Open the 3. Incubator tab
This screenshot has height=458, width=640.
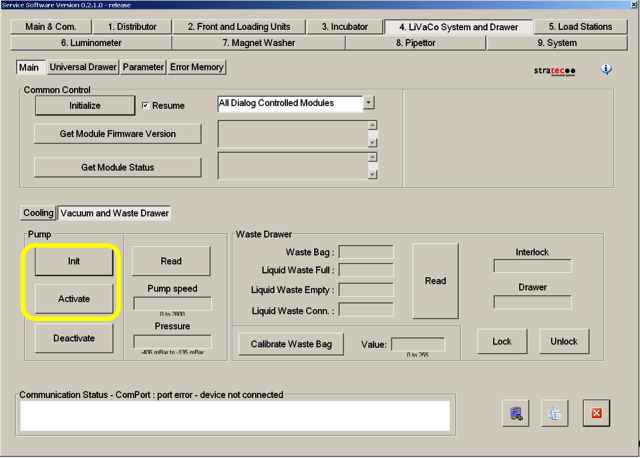(343, 26)
